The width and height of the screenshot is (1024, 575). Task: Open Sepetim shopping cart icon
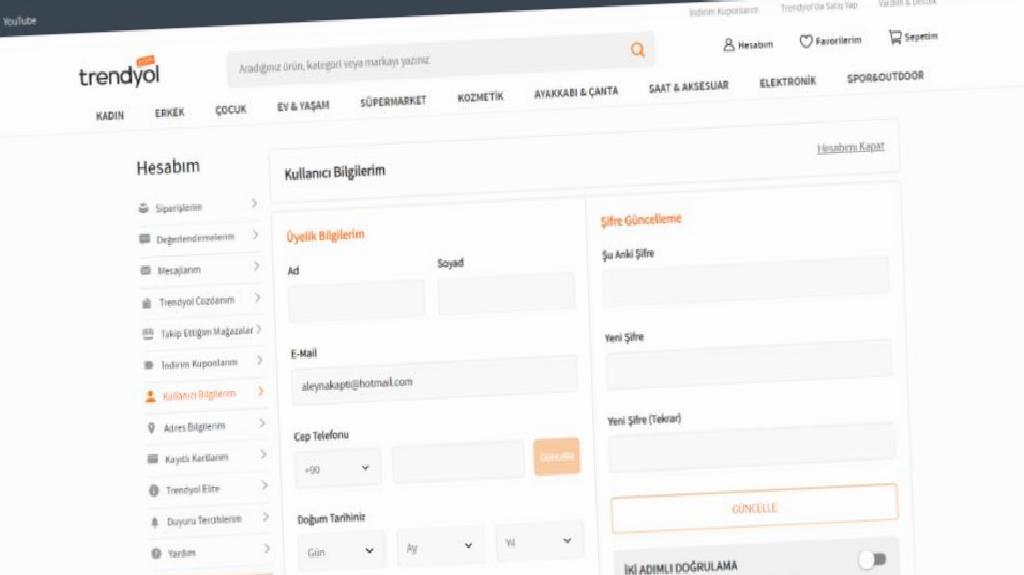[895, 37]
